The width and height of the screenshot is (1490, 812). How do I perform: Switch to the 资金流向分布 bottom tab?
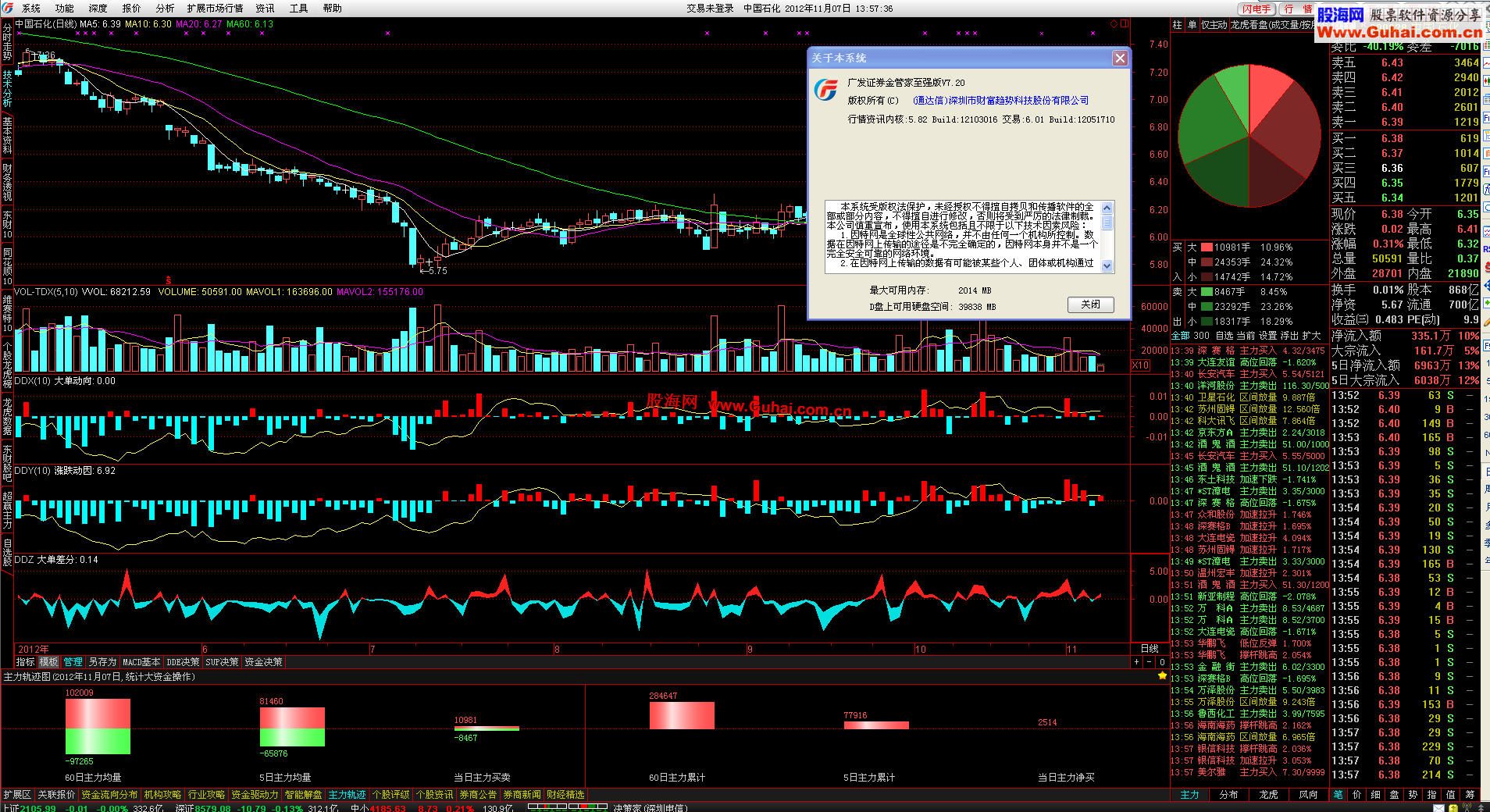[109, 795]
